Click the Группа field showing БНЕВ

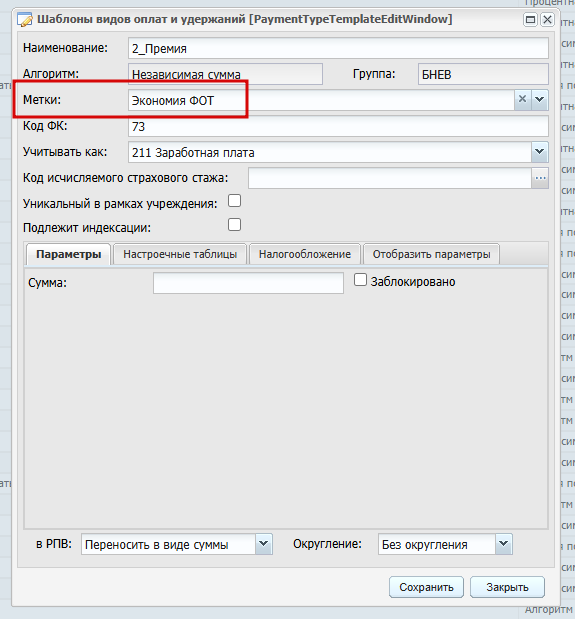tap(483, 74)
